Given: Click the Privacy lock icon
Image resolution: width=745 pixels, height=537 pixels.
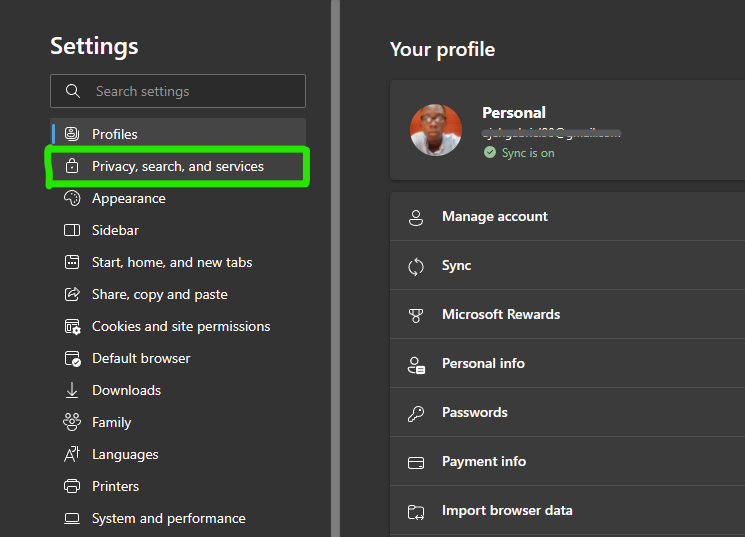Looking at the screenshot, I should pos(72,166).
